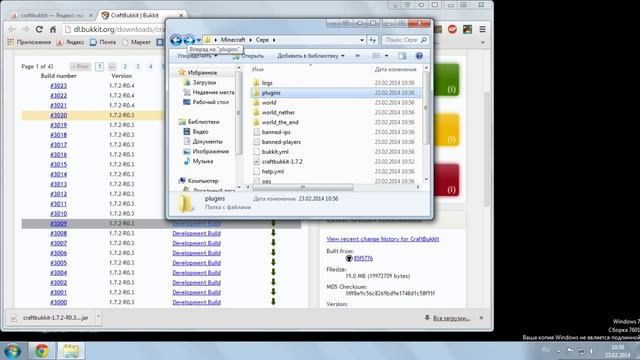Open Chrome hamburger menu
This screenshot has height=360, width=640.
point(482,29)
